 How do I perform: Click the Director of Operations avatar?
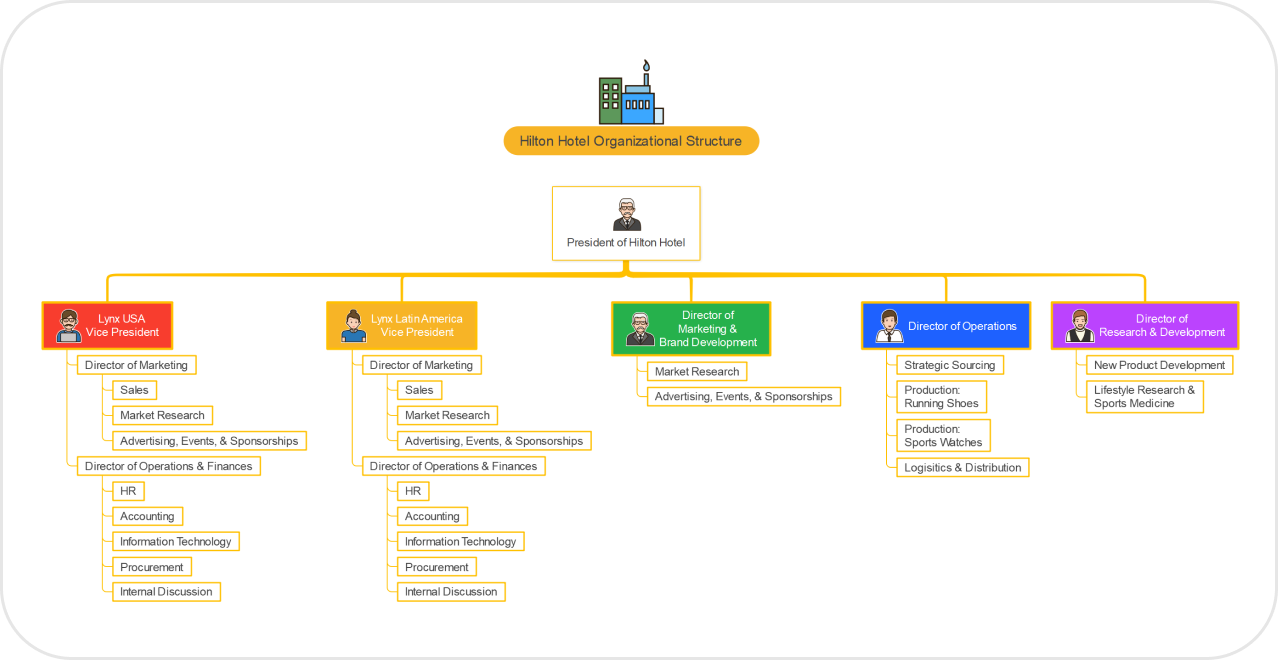tap(889, 326)
